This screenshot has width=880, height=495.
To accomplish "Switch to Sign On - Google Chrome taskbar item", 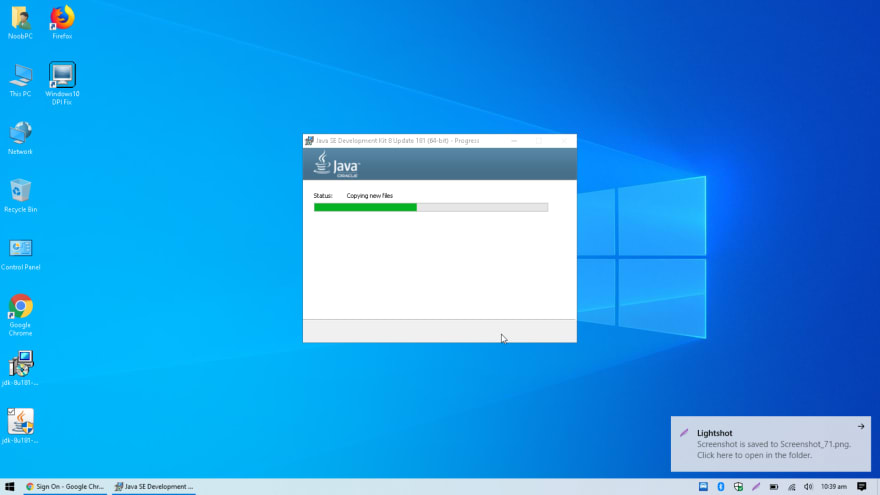I will point(65,487).
